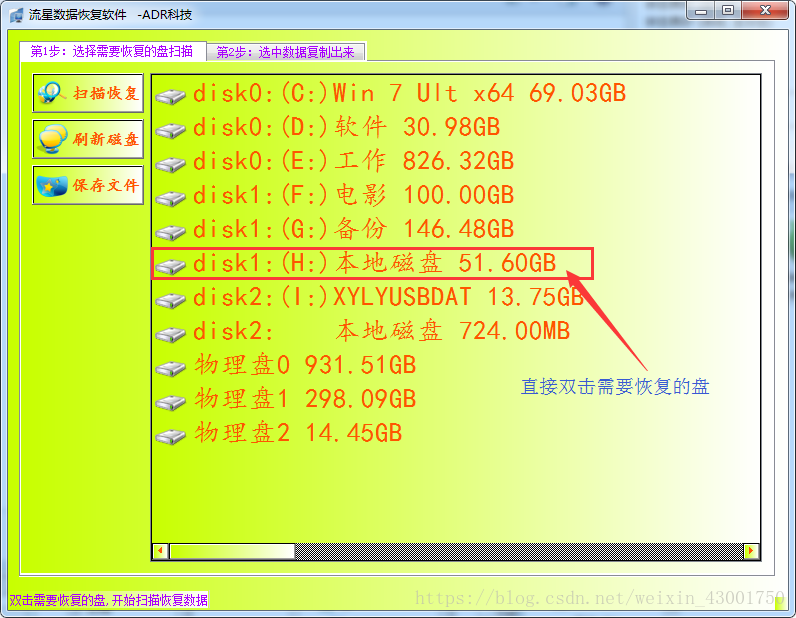
Task: Select 物理盘0 931.51GB entry
Action: (305, 366)
